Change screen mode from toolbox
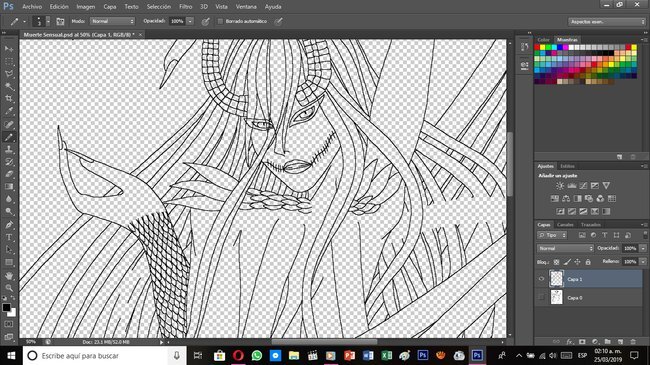The height and width of the screenshot is (365, 650). (x=9, y=336)
